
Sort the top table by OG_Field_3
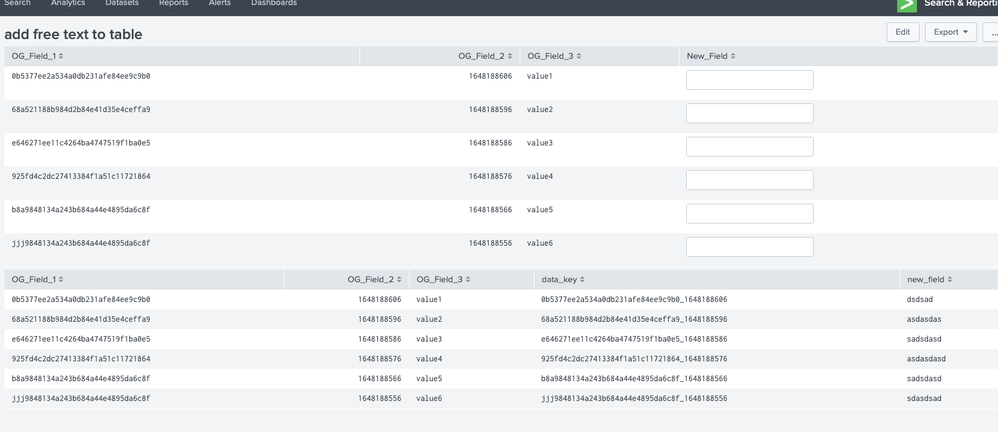coord(553,56)
